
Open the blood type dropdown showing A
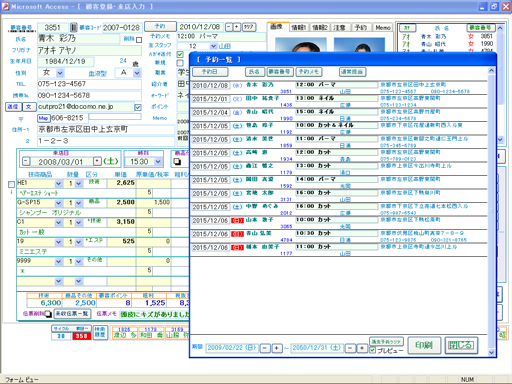pyautogui.click(x=137, y=73)
